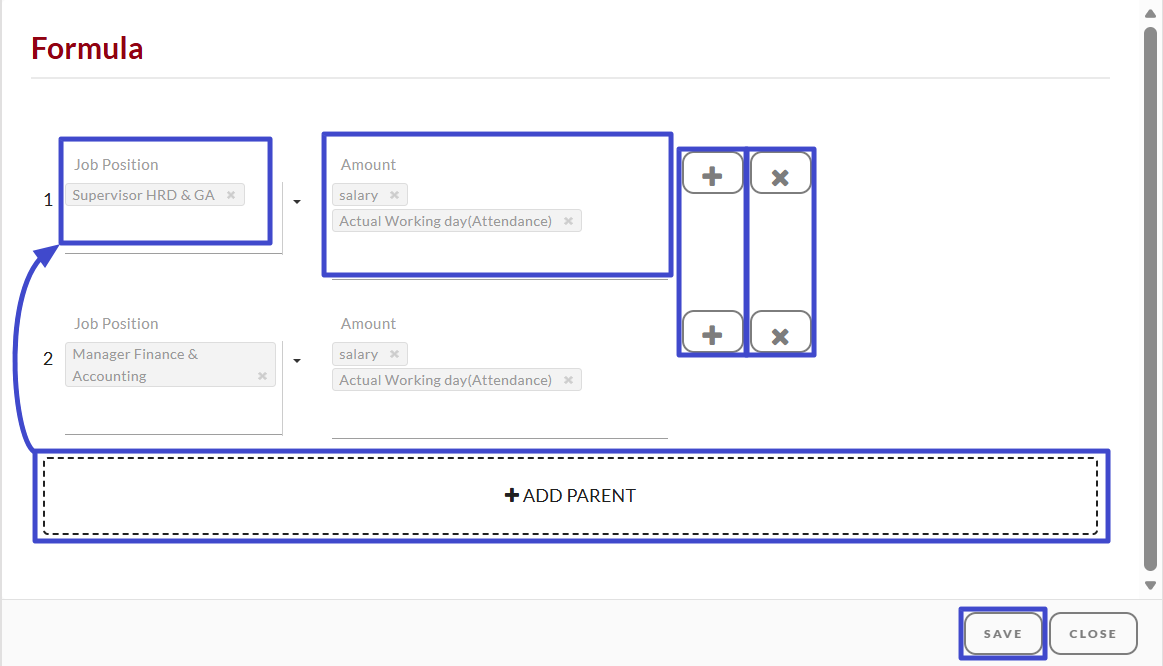The height and width of the screenshot is (666, 1163).
Task: Click the scrollbar up arrow
Action: coord(1150,13)
